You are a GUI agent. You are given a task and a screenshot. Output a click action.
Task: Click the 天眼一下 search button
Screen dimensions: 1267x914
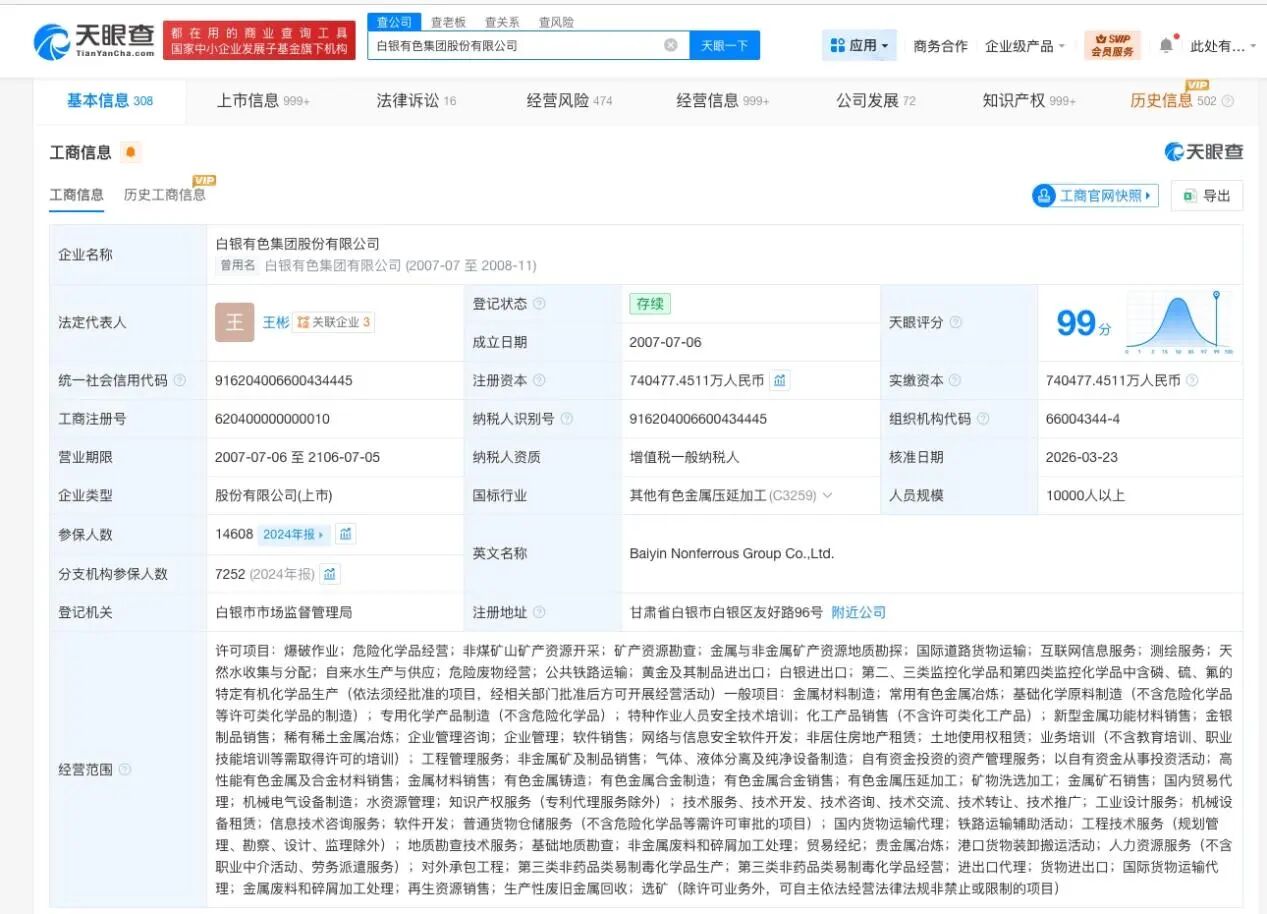(x=725, y=45)
